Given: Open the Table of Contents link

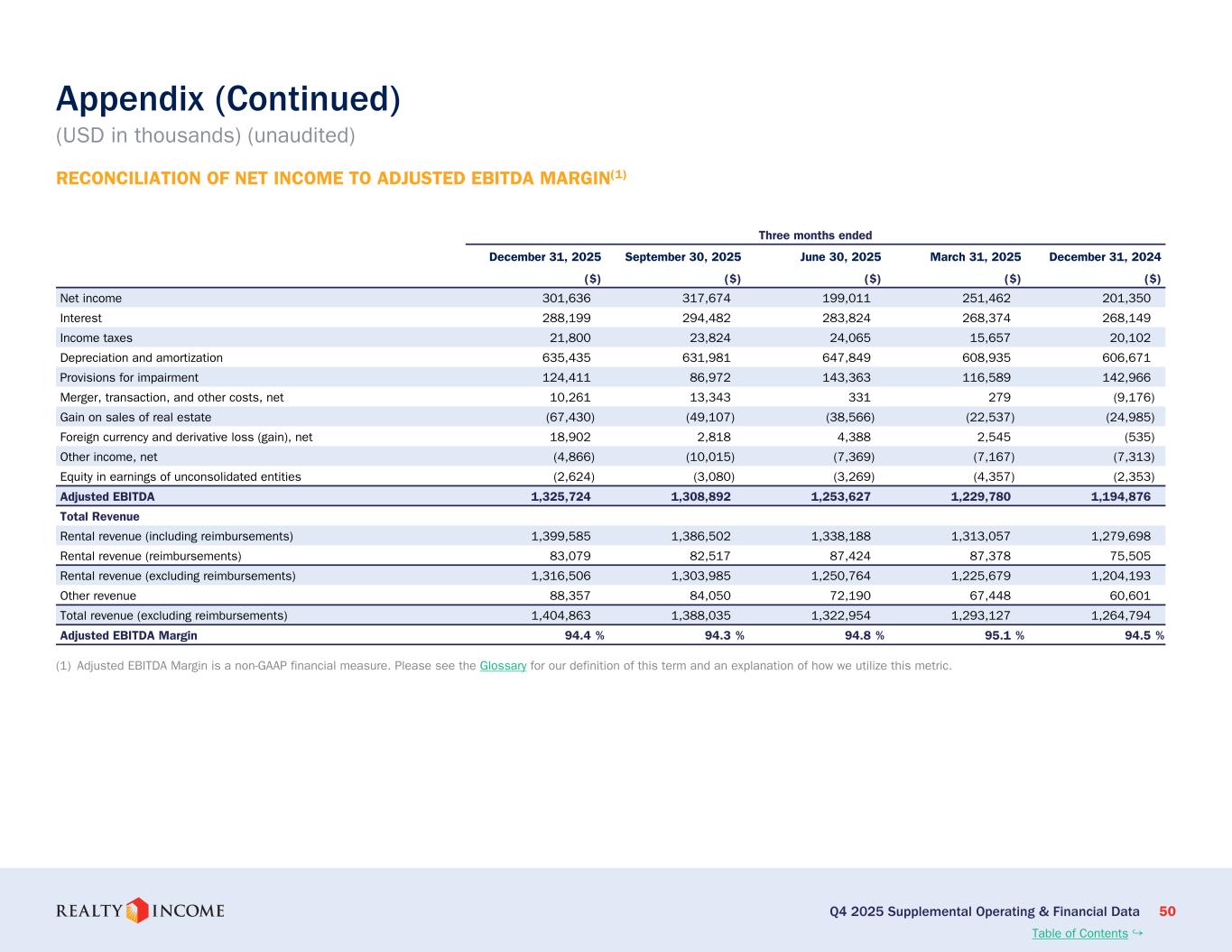Looking at the screenshot, I should pos(1079,933).
